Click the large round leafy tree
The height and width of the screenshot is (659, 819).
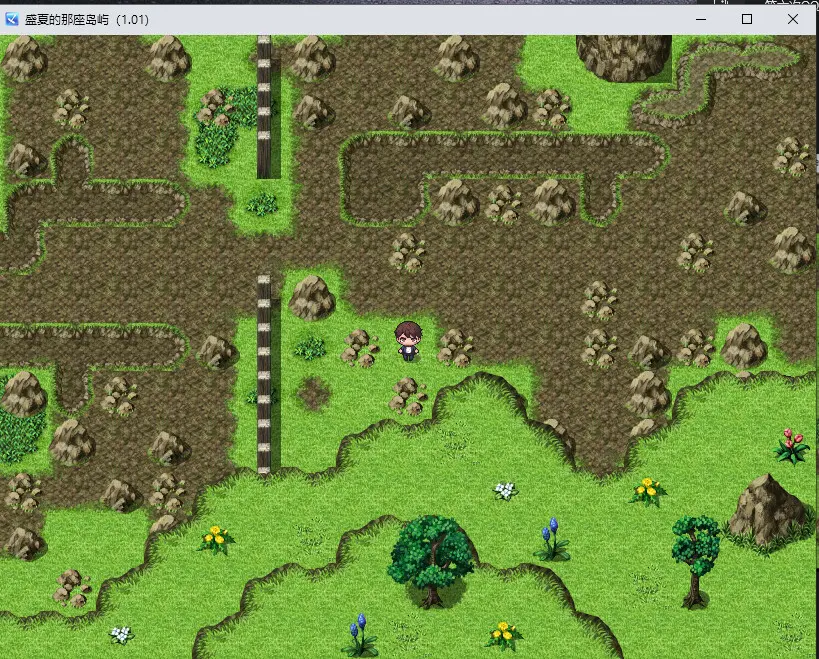tap(431, 561)
